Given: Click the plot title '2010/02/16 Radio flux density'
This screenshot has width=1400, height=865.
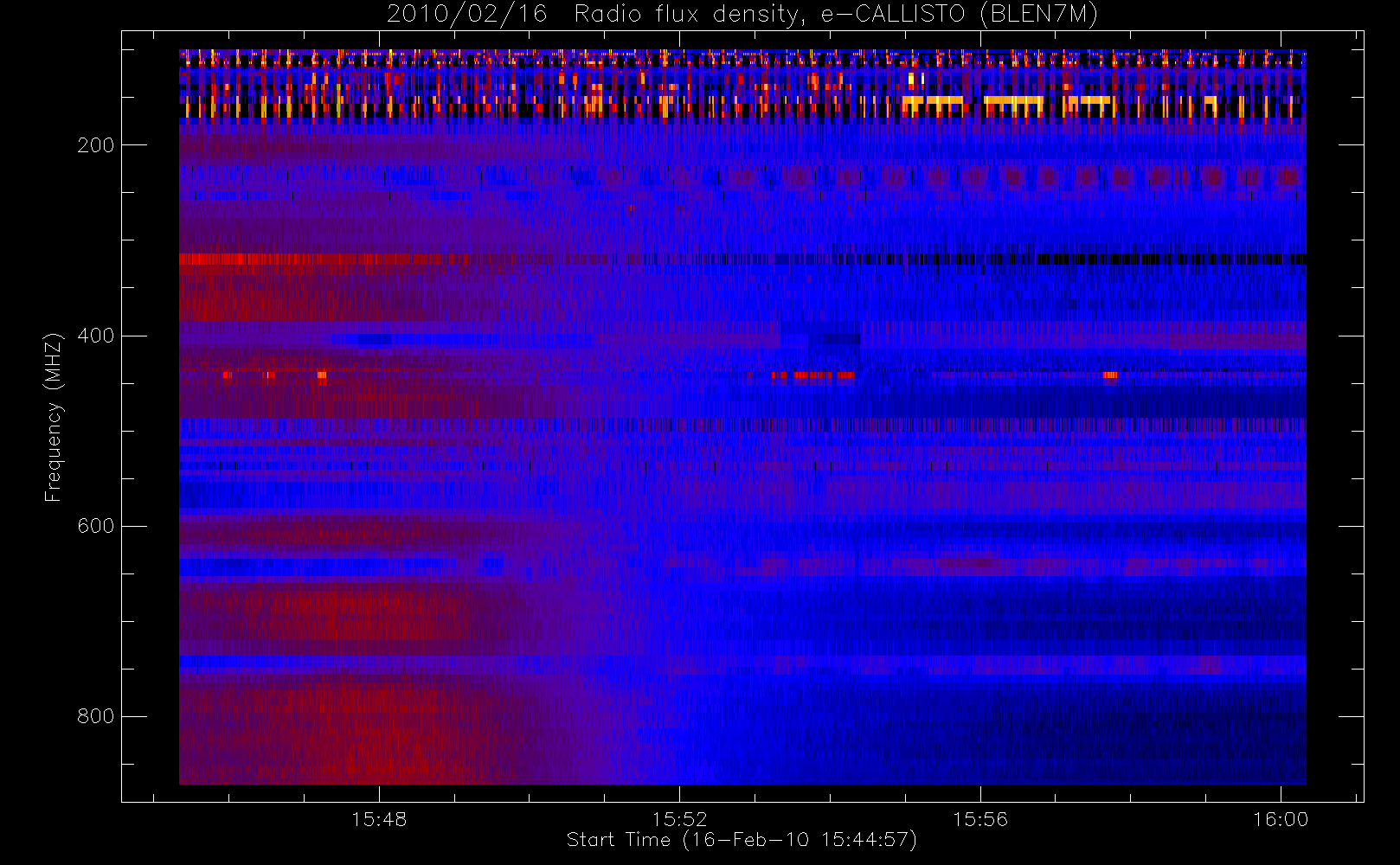Looking at the screenshot, I should click(742, 15).
